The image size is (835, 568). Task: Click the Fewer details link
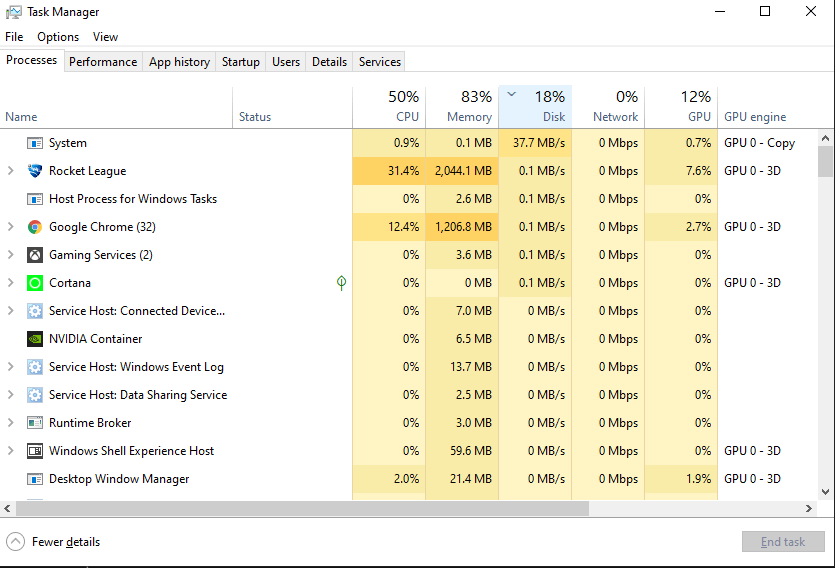[x=66, y=541]
